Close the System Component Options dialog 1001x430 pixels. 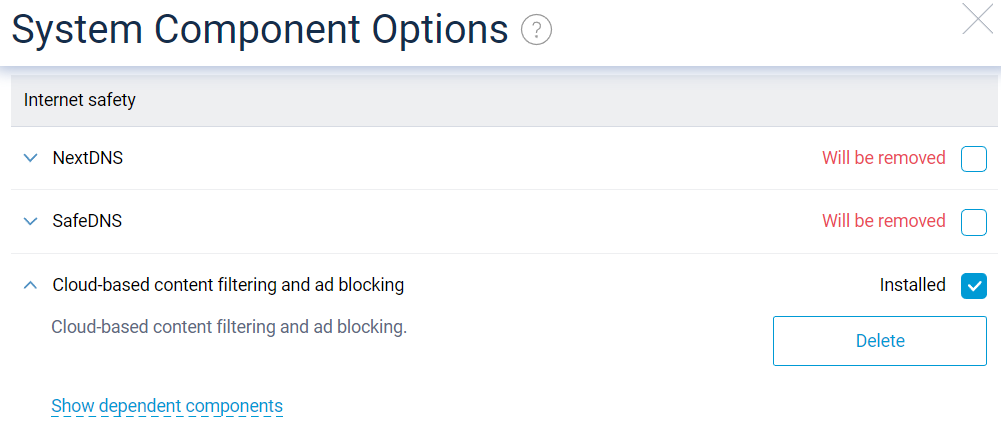[977, 19]
